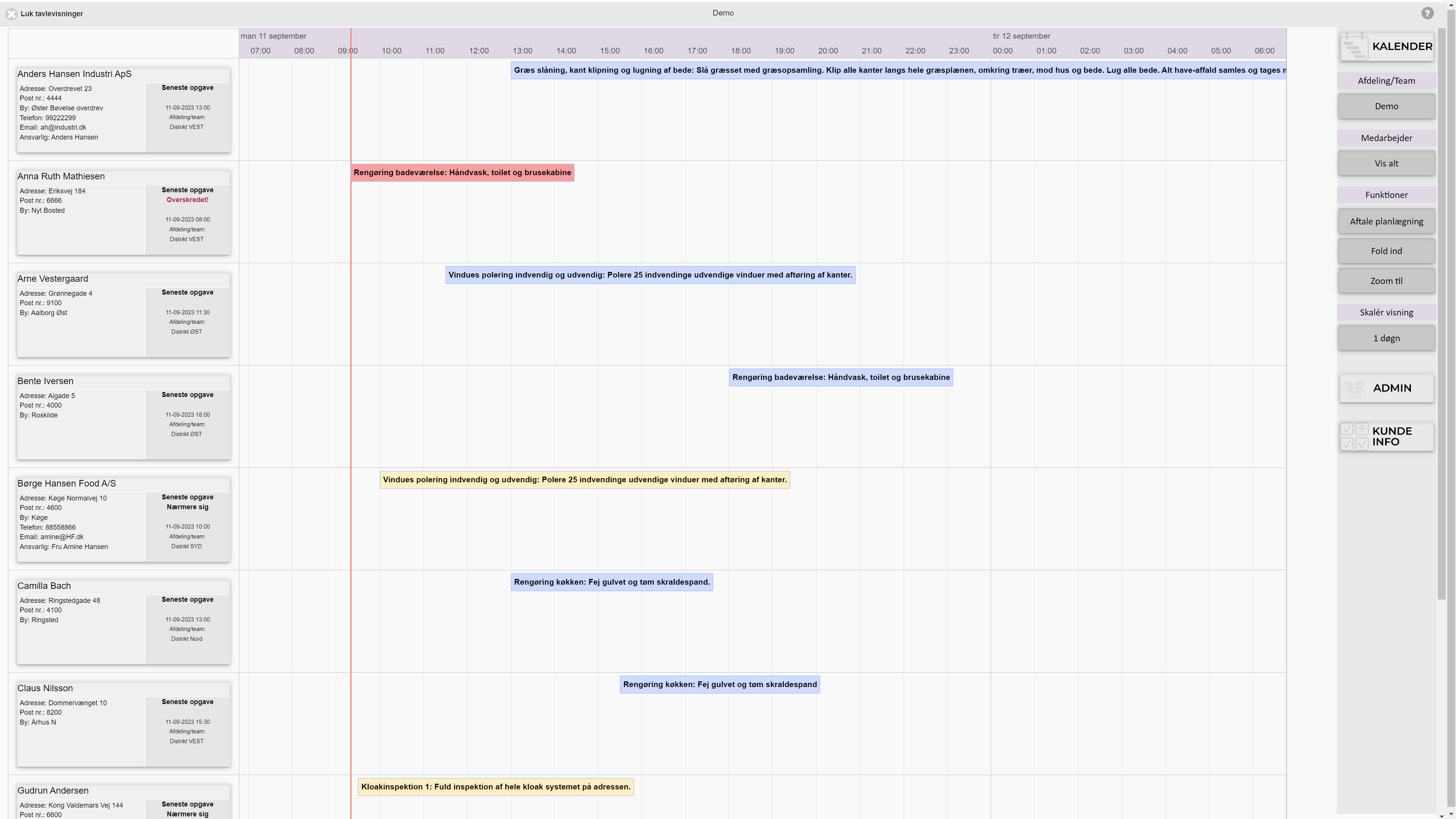Select the Kloakinspektion 1 task bar
The height and width of the screenshot is (819, 1456).
[x=496, y=786]
